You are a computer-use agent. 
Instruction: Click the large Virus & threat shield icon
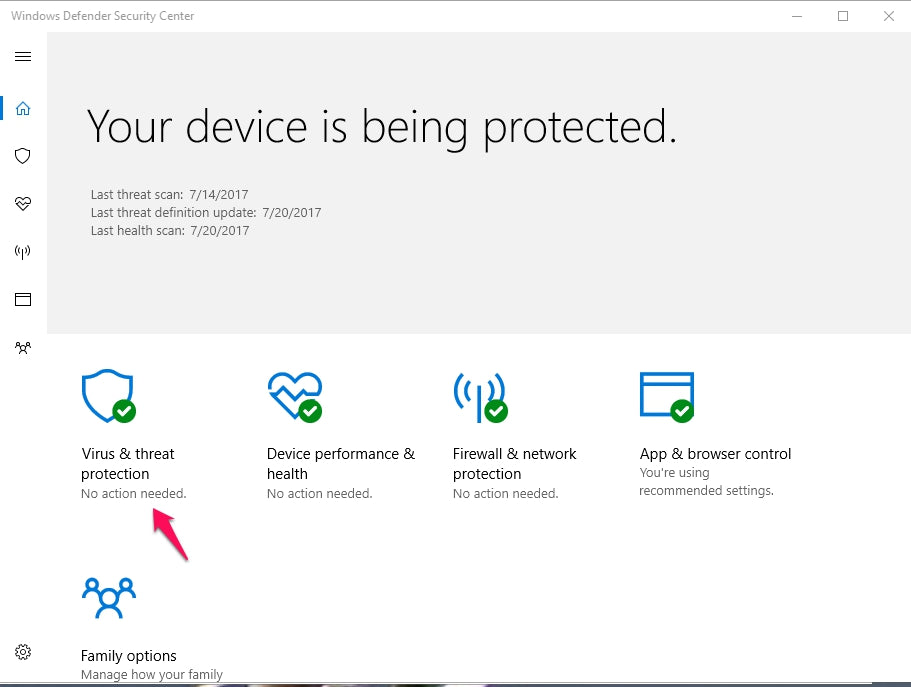[x=107, y=396]
